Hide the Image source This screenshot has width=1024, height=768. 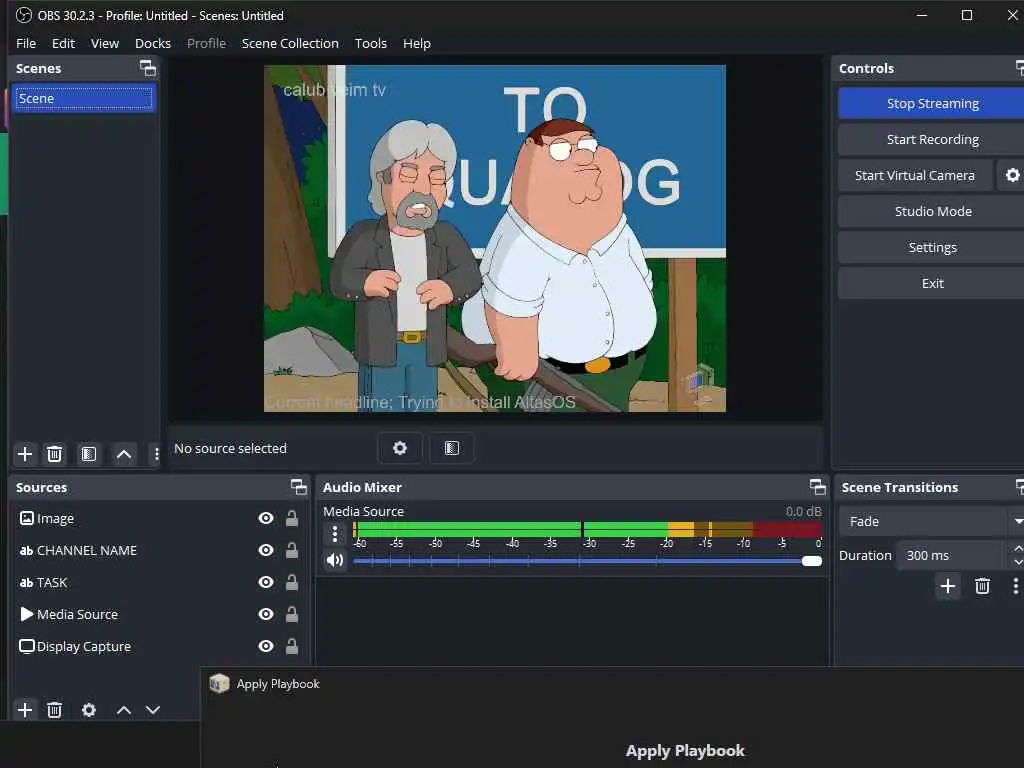(266, 519)
